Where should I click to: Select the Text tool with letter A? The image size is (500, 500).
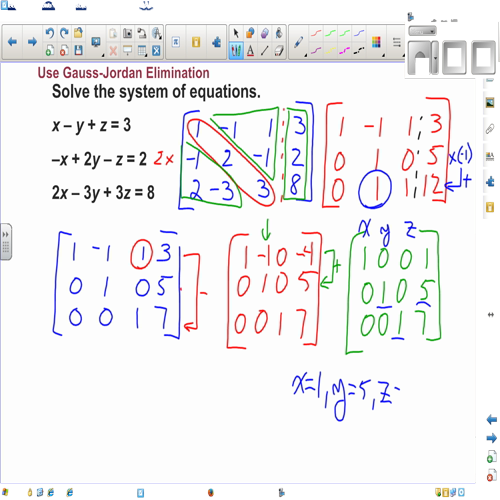(250, 51)
